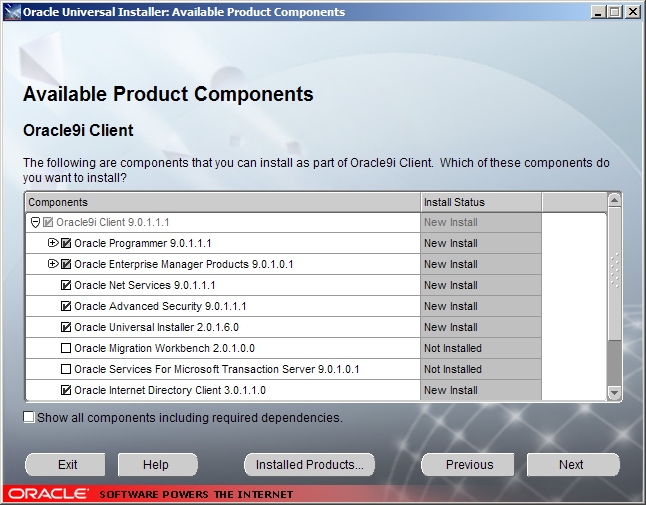Close the Oracle Universal Installer window
Viewport: 646px width, 505px height.
click(x=632, y=12)
